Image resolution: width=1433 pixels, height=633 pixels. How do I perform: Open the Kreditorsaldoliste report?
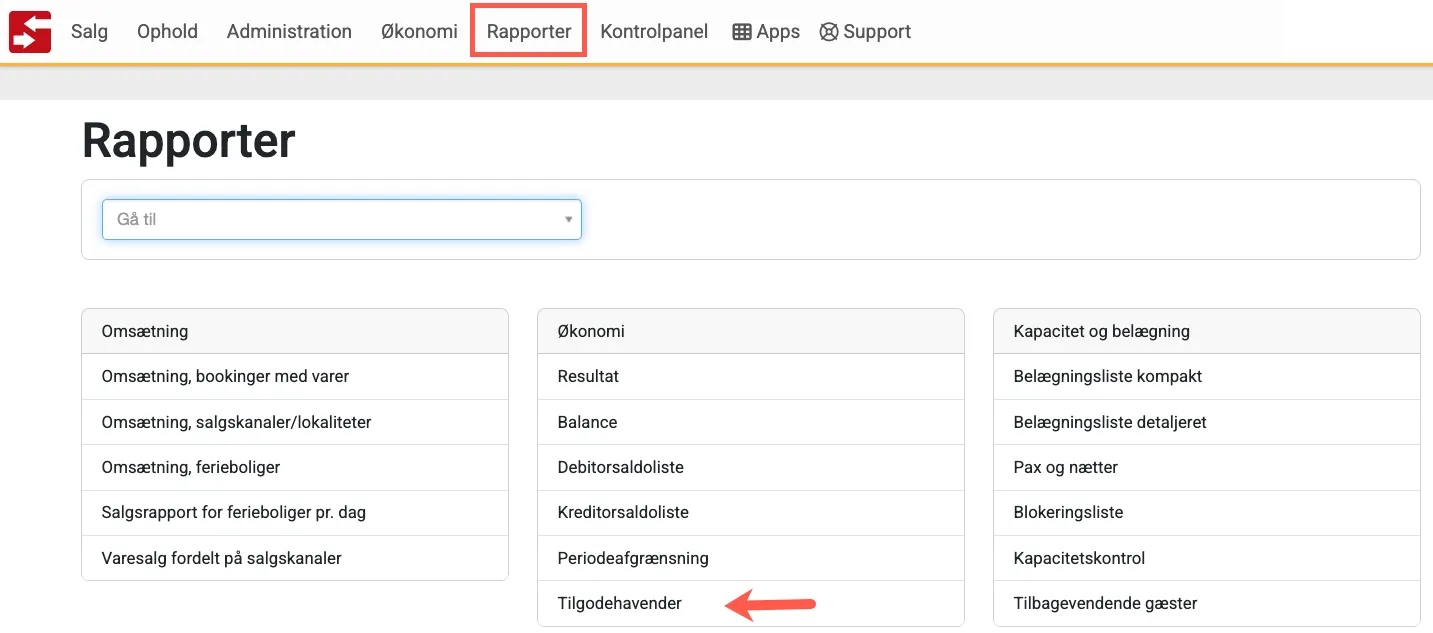[x=751, y=512]
